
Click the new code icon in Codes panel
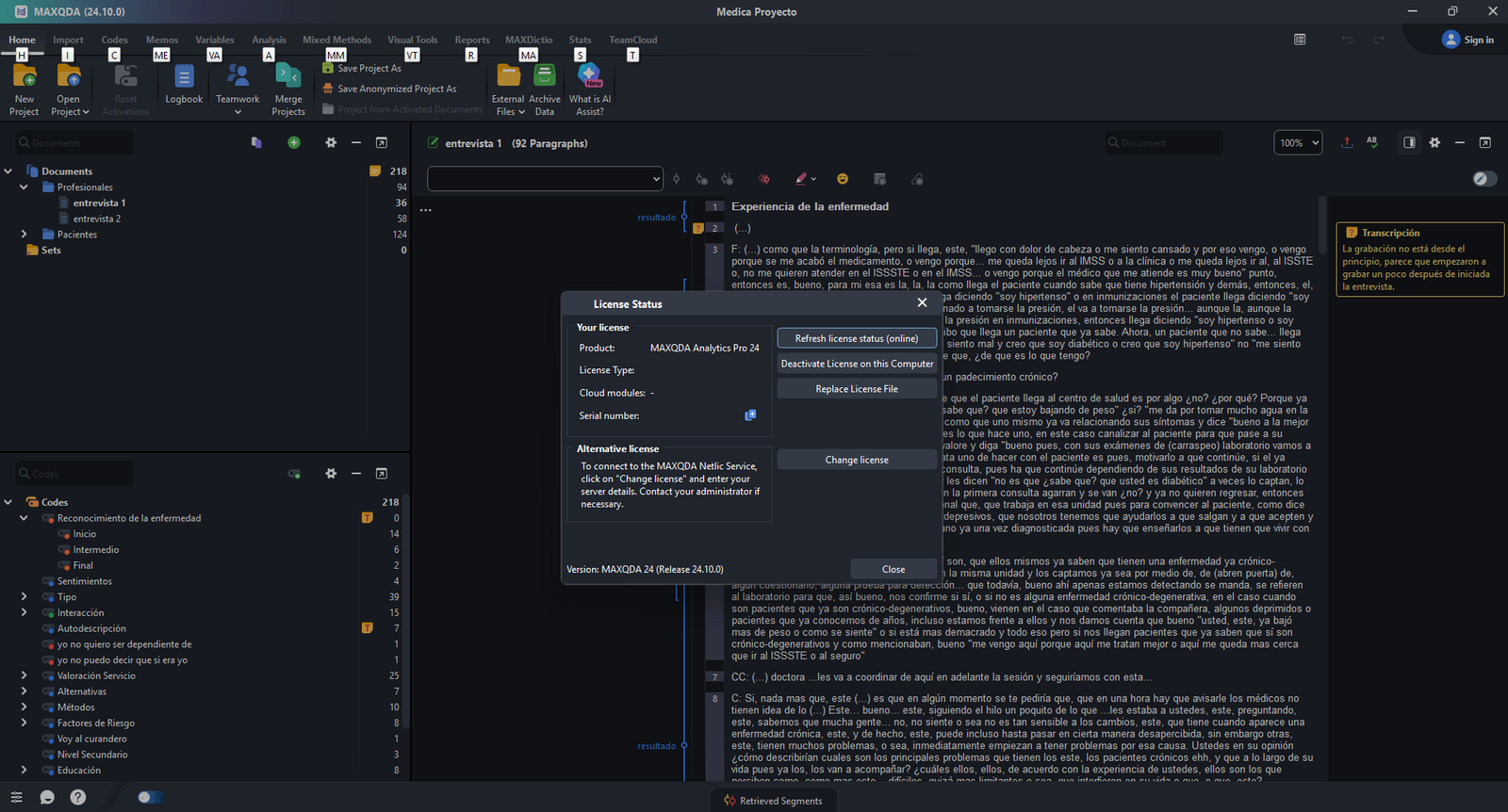[294, 473]
